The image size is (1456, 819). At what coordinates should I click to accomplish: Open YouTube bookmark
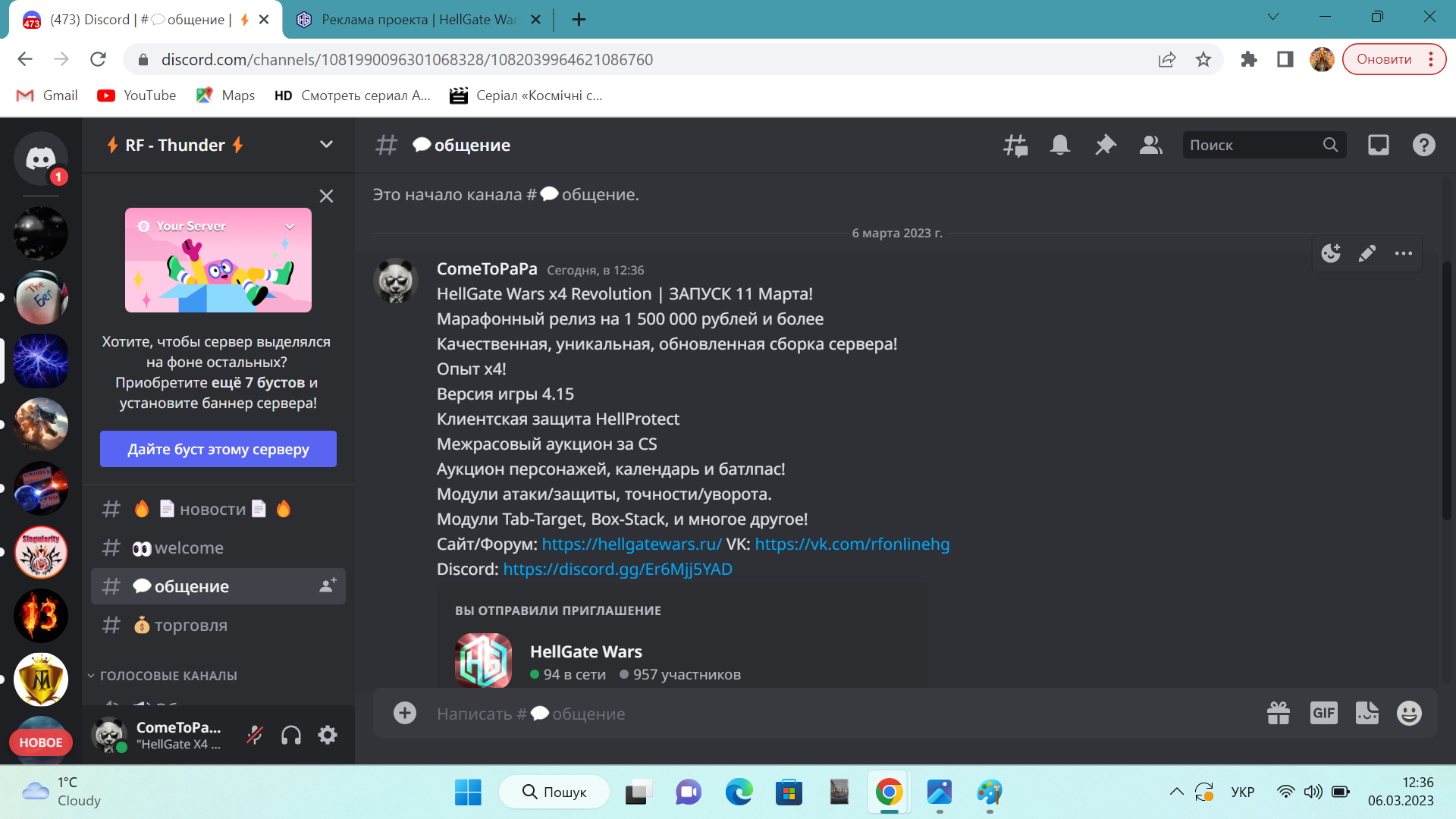coord(136,96)
